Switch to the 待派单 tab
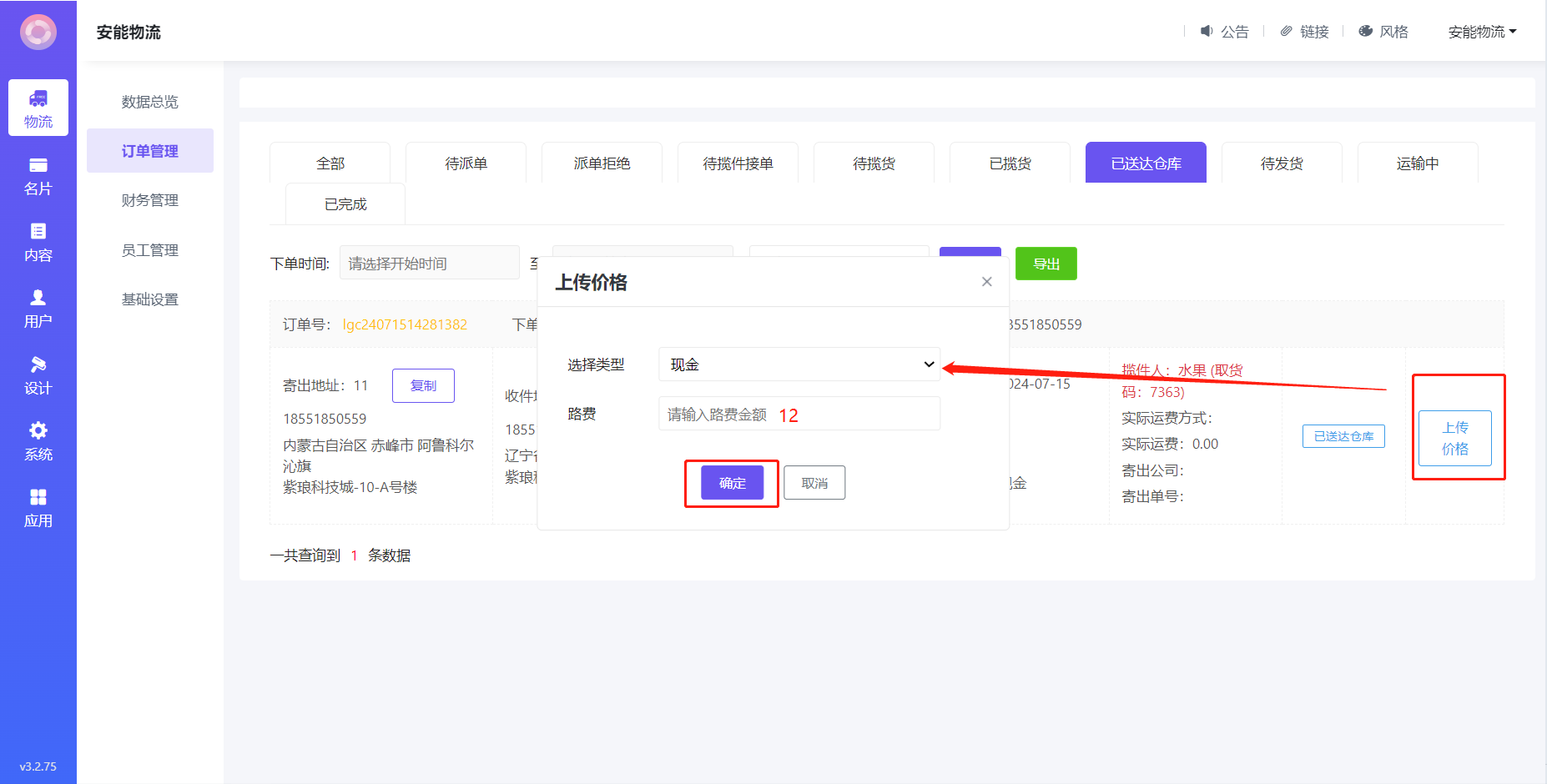The width and height of the screenshot is (1547, 784). point(466,163)
